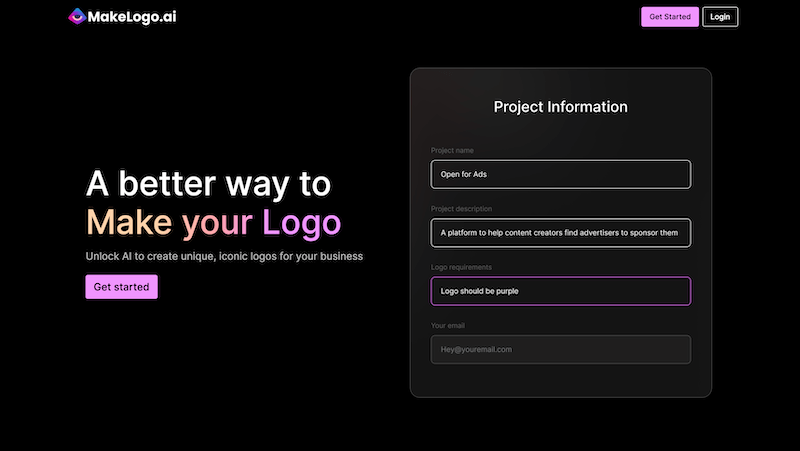Screen dimensions: 800x451
Task: Open the Login page
Action: pos(720,17)
